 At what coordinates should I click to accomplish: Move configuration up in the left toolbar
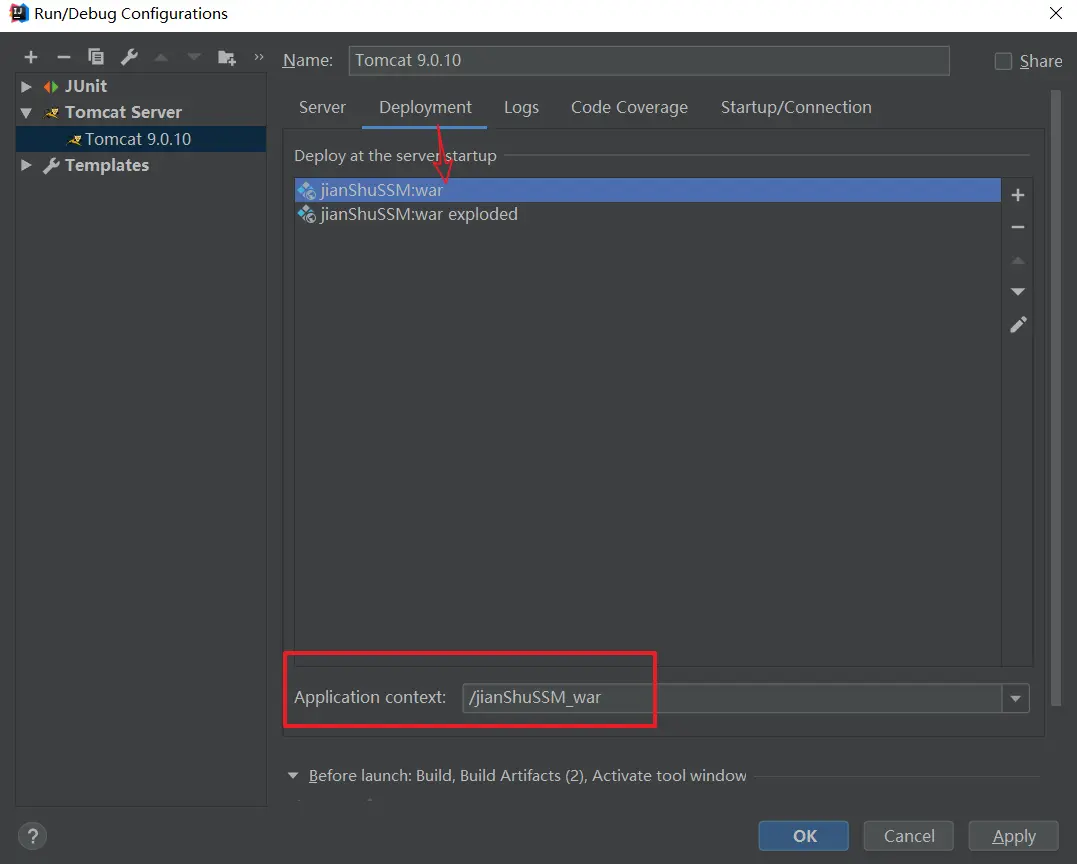pos(161,58)
